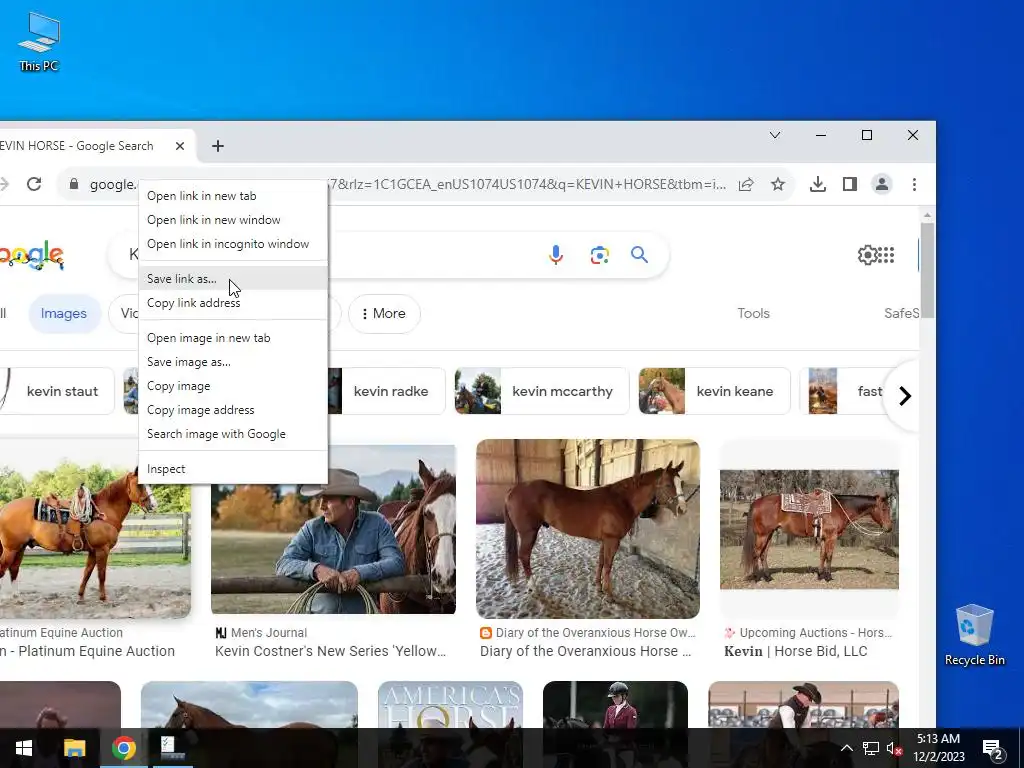
Task: Click the share page icon in address bar
Action: pyautogui.click(x=746, y=184)
